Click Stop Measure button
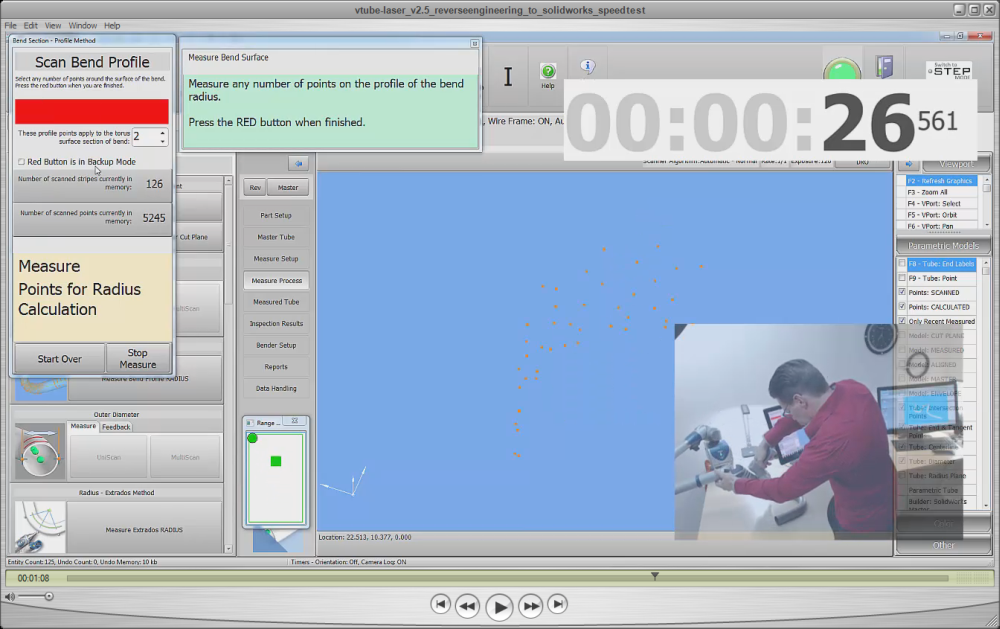This screenshot has height=629, width=1000. (138, 359)
